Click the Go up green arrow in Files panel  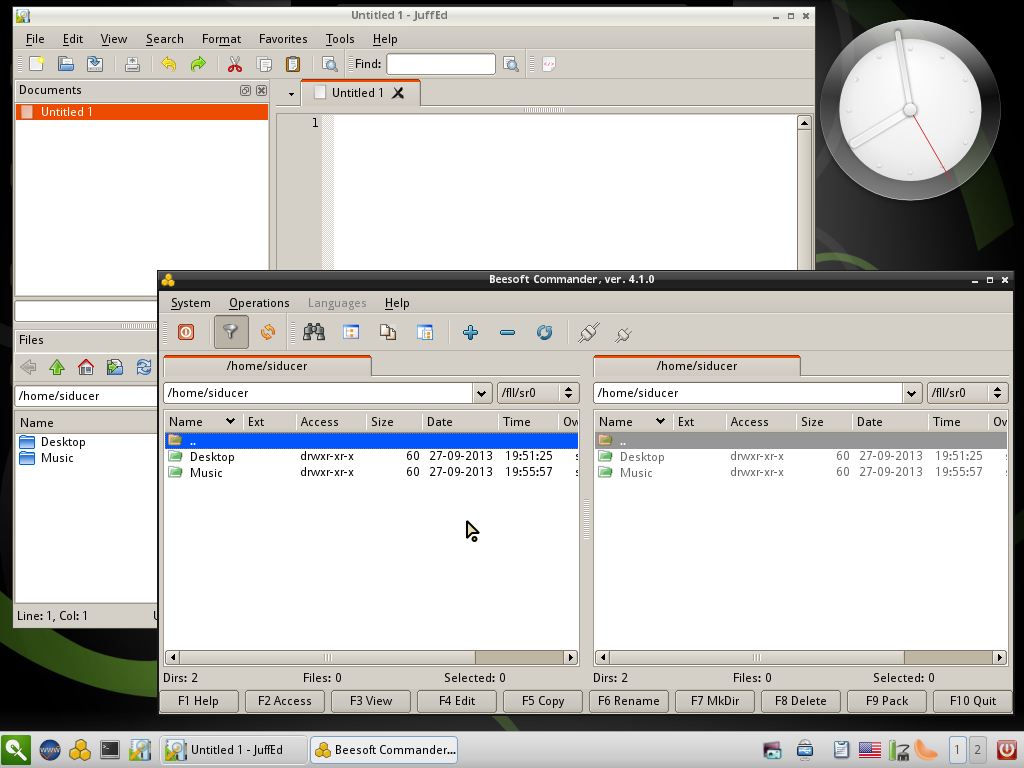pos(57,367)
